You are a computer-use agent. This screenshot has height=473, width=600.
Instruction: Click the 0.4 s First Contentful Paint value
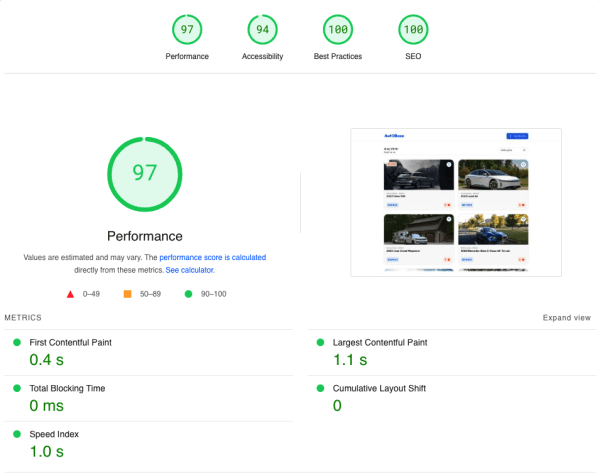click(x=46, y=360)
